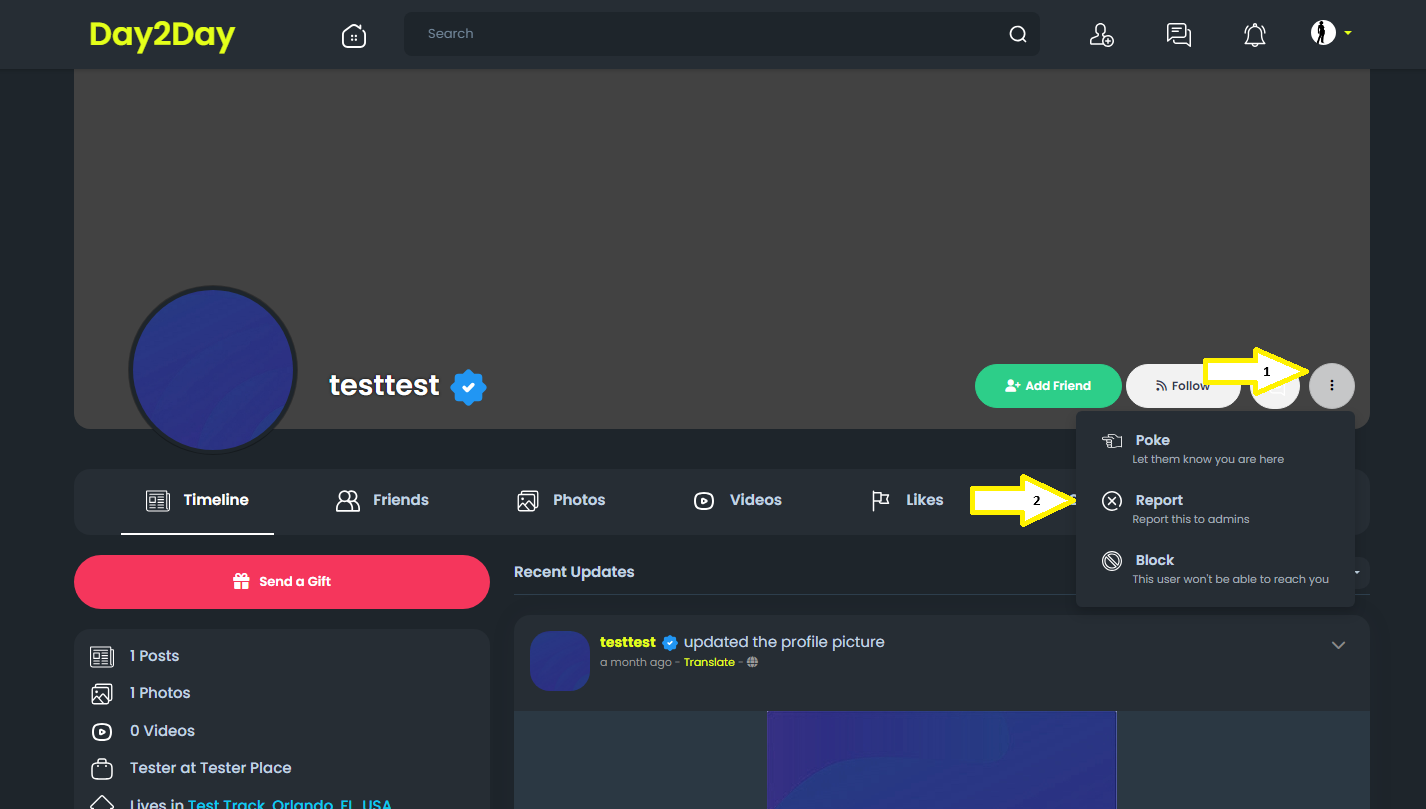The height and width of the screenshot is (809, 1426).
Task: Click testtest's blue verified badge
Action: (468, 386)
